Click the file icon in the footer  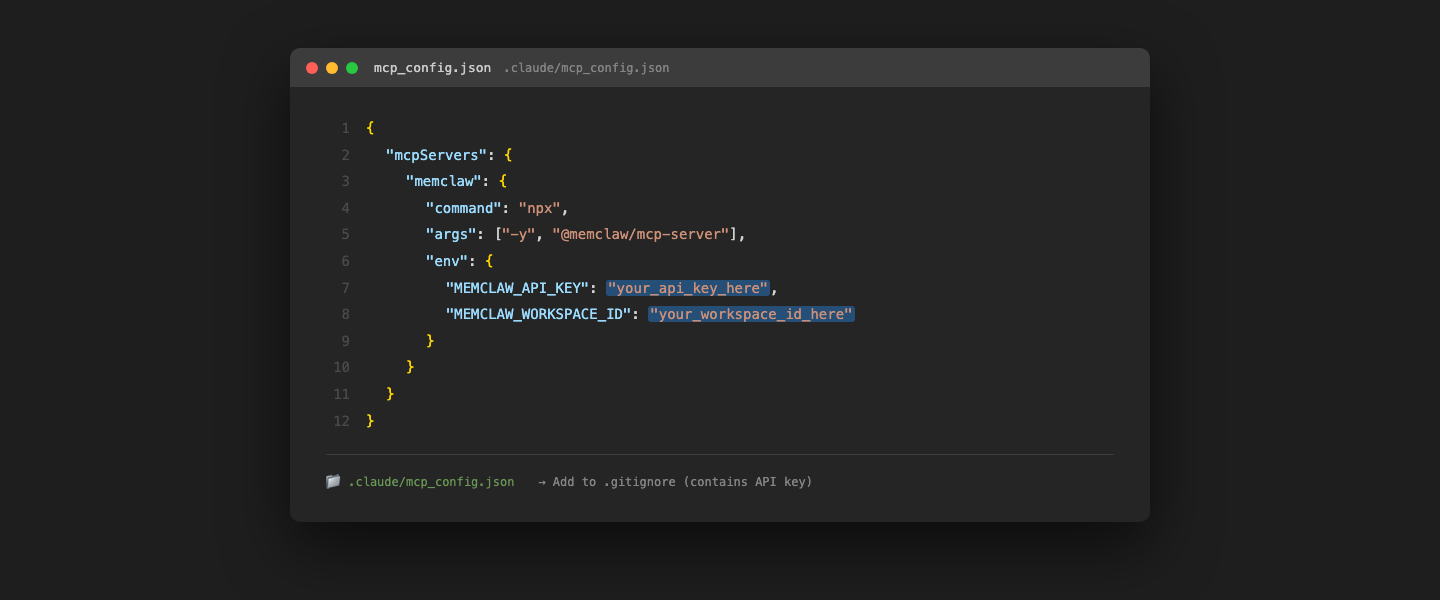point(333,481)
